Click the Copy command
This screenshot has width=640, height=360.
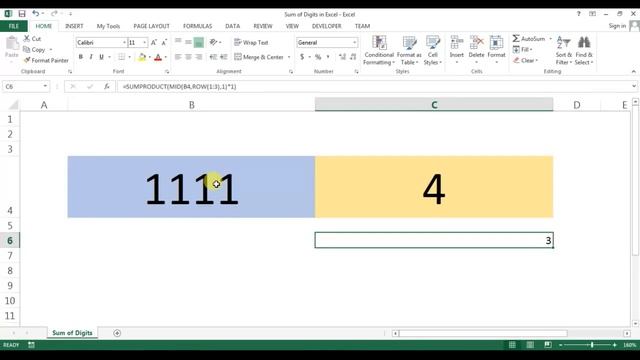(x=34, y=49)
